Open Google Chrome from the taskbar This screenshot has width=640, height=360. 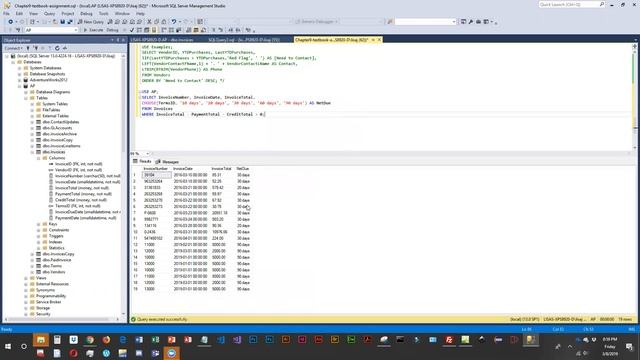90,340
